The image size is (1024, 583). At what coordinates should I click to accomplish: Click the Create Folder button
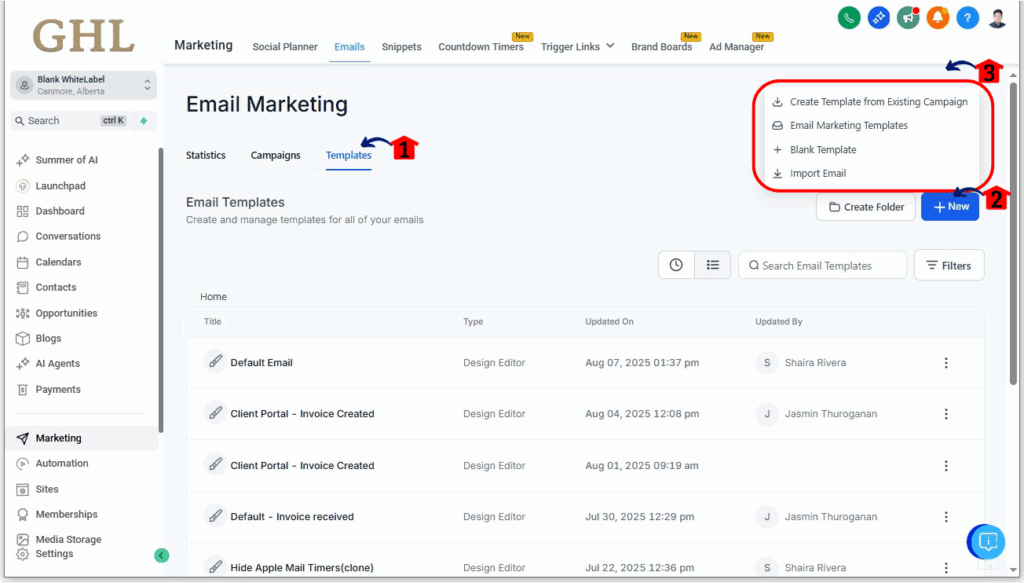(x=866, y=207)
